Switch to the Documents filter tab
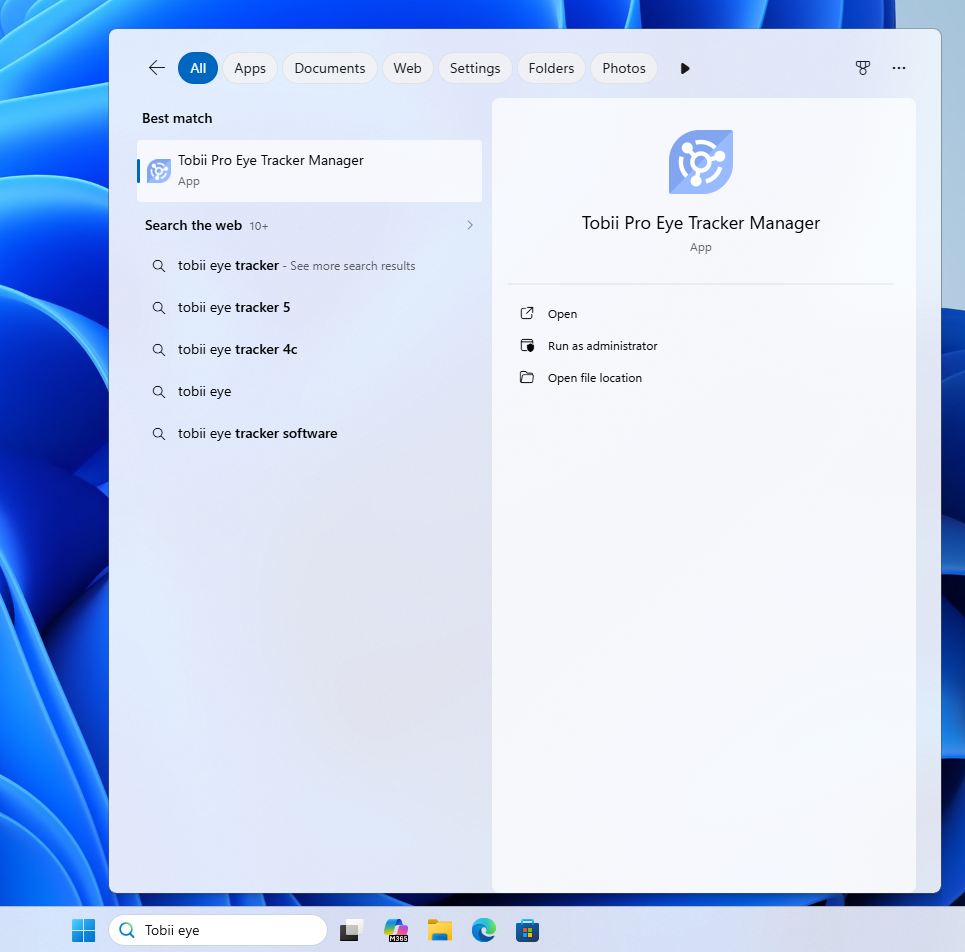The image size is (965, 952). pyautogui.click(x=330, y=68)
